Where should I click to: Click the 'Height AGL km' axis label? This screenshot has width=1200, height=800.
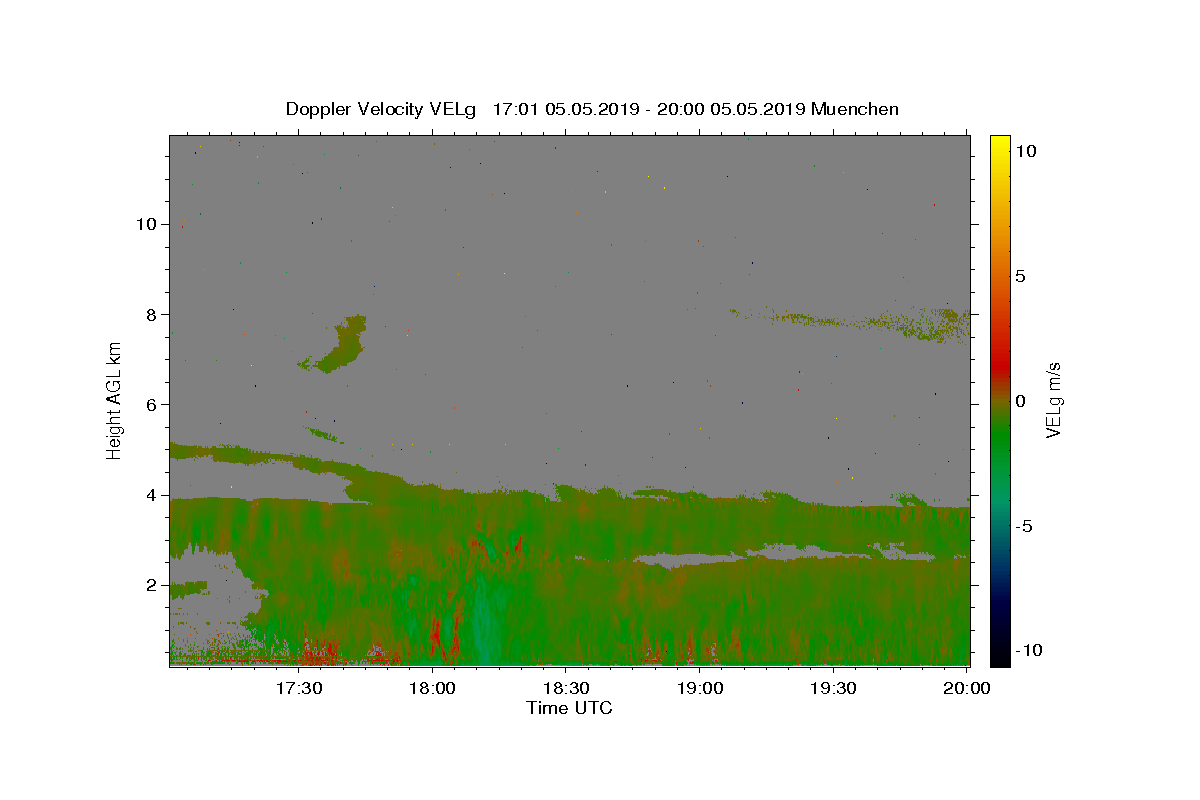pos(115,400)
